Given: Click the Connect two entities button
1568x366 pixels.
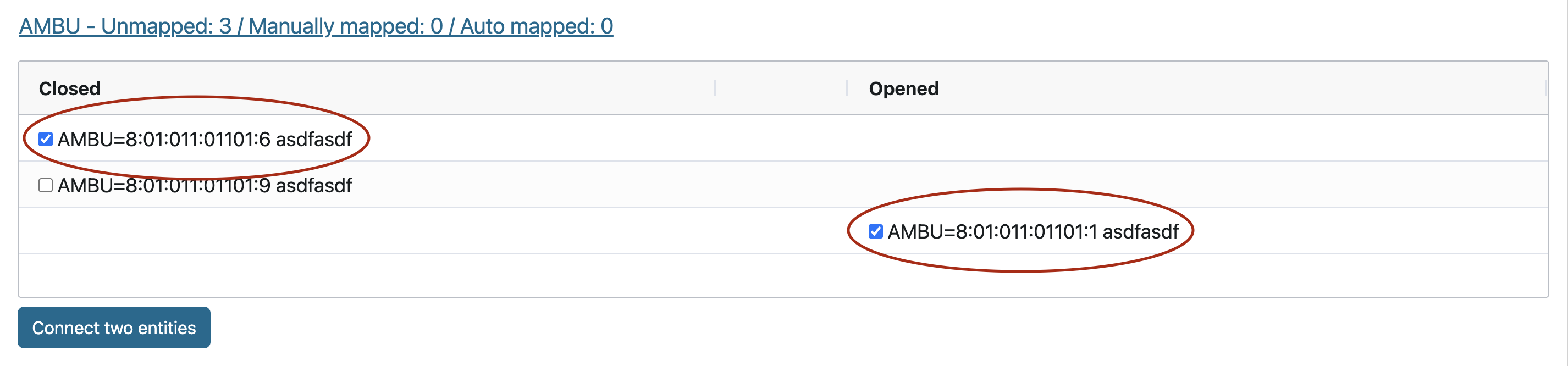Looking at the screenshot, I should pos(114,328).
